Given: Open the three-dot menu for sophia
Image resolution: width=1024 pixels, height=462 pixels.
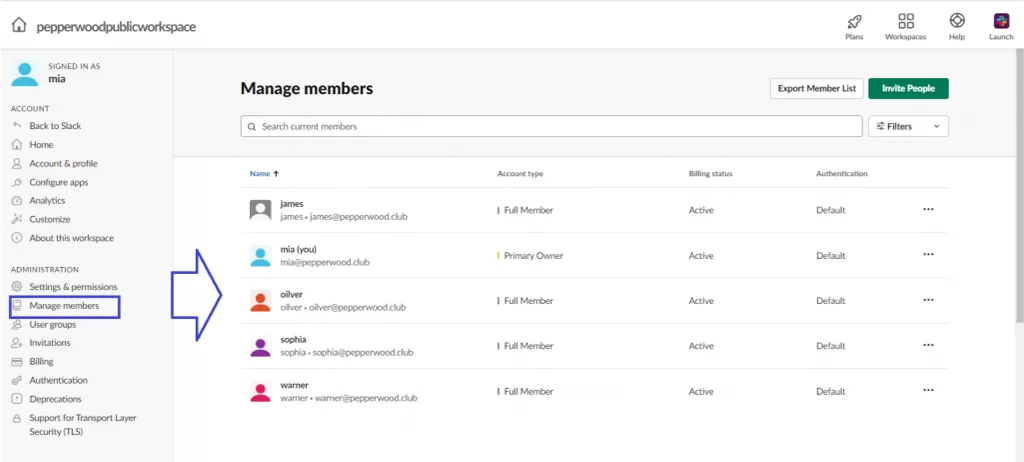Looking at the screenshot, I should click(928, 344).
